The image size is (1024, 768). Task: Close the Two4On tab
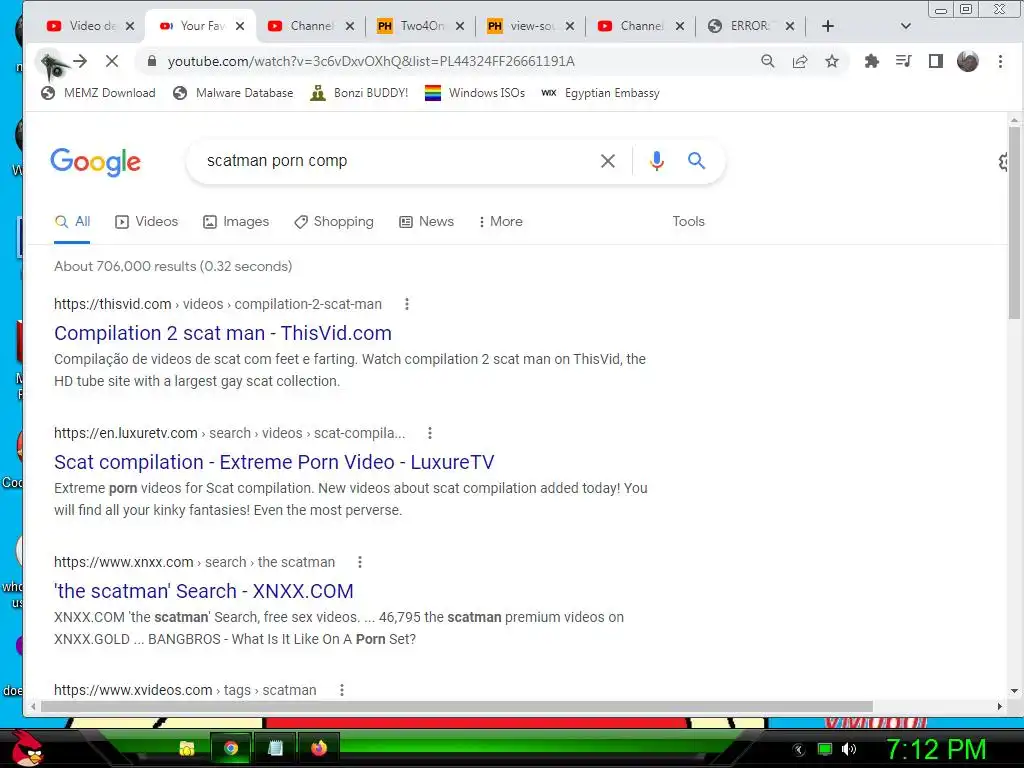460,26
